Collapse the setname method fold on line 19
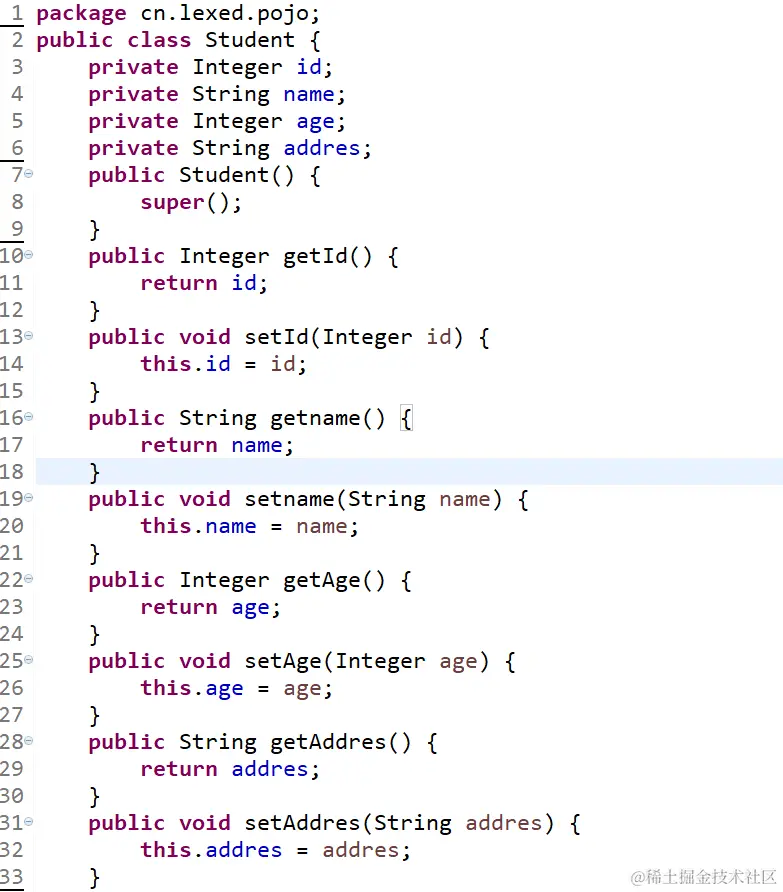 tap(28, 498)
